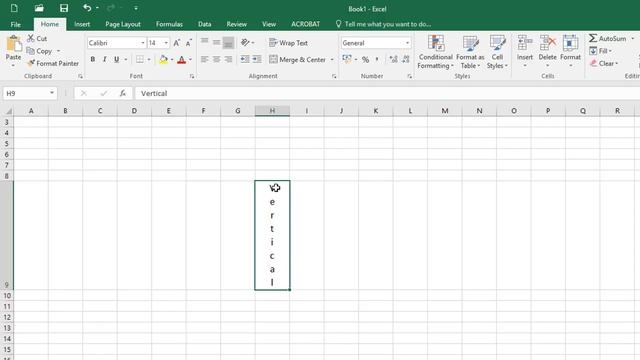The image size is (640, 360).
Task: Save the workbook with the floppy disk icon
Action: click(x=64, y=8)
